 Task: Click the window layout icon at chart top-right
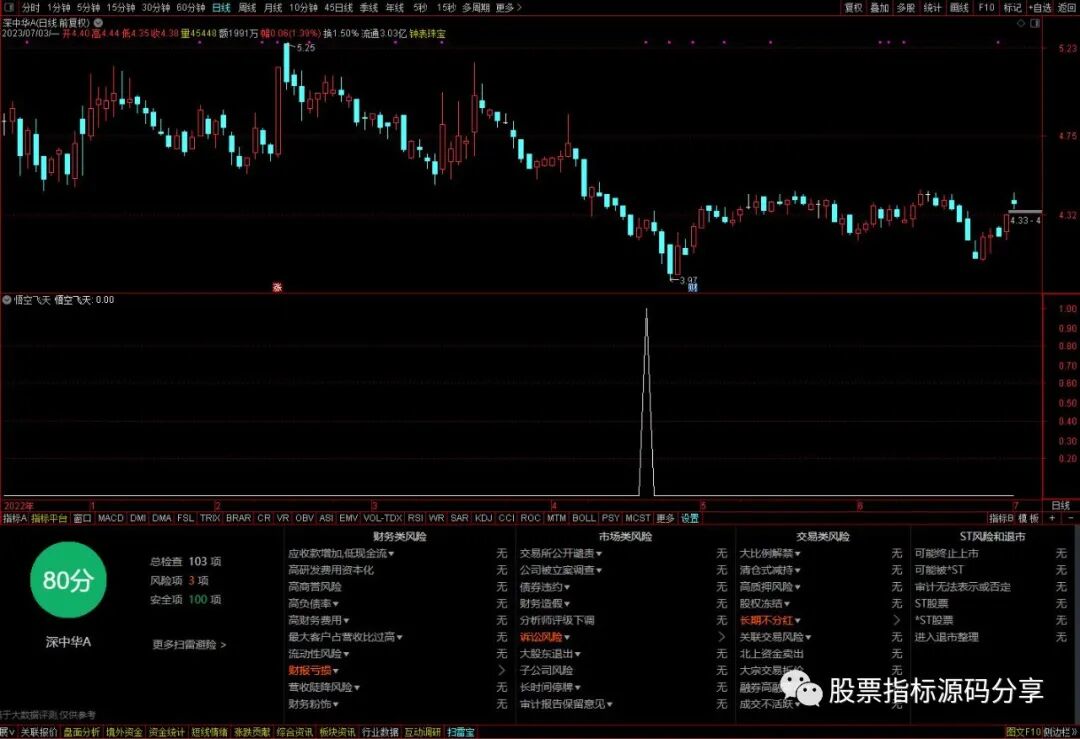coord(1035,23)
